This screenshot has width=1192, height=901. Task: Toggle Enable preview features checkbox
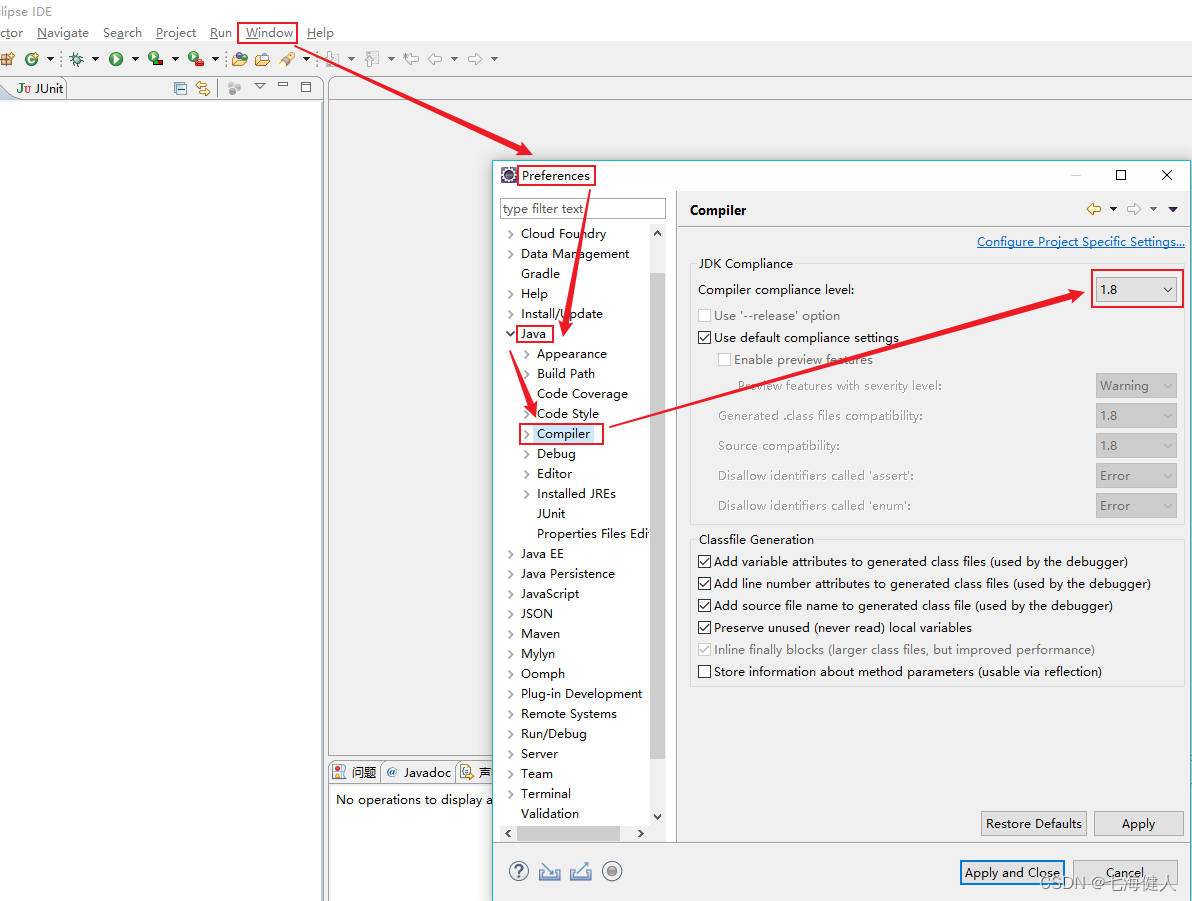click(x=724, y=360)
